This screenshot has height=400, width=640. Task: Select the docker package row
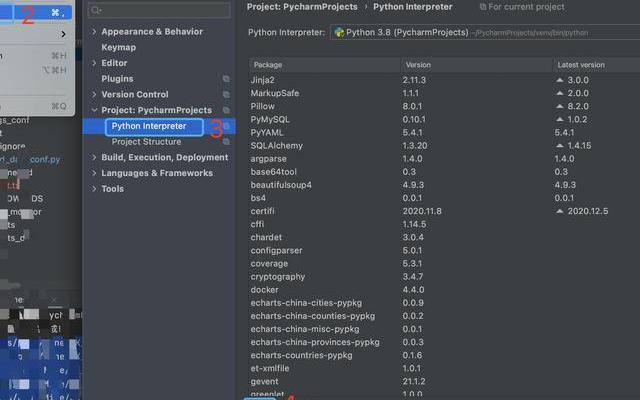click(444, 289)
